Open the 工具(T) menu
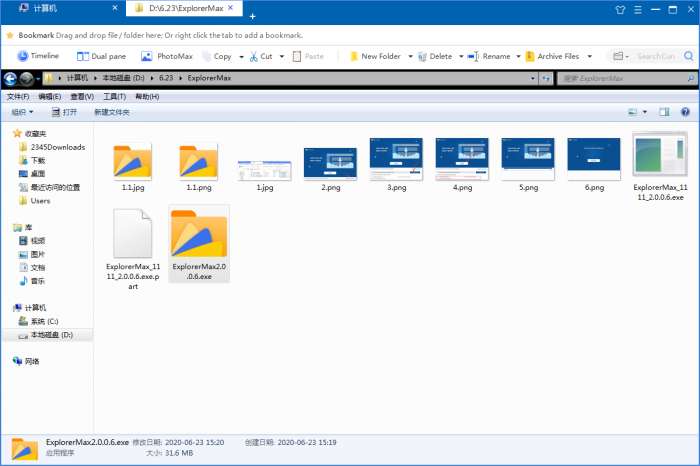This screenshot has height=466, width=700. pos(115,96)
